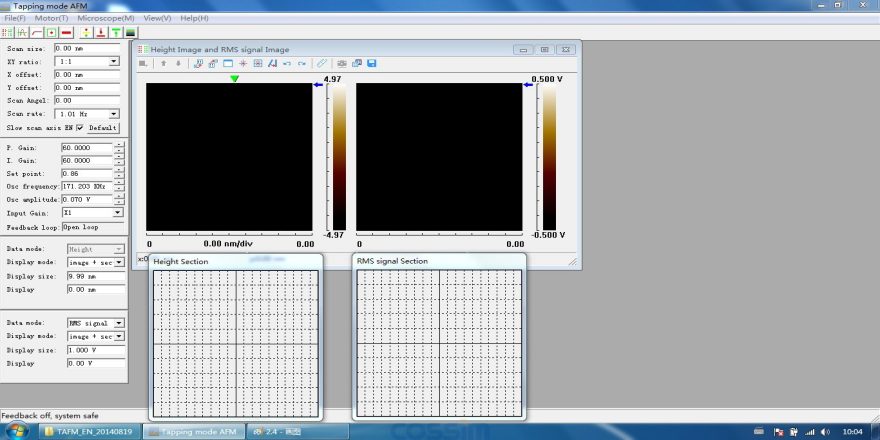
Task: Click the undo arrow icon in image toolbar
Action: [287, 64]
